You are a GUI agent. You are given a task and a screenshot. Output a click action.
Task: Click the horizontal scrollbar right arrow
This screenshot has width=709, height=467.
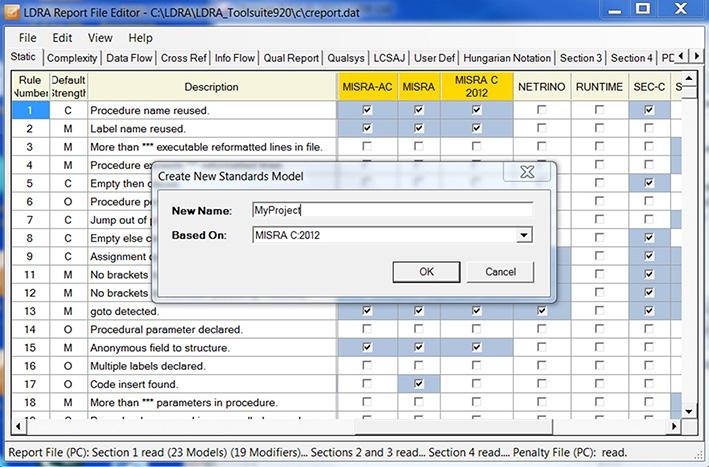674,426
